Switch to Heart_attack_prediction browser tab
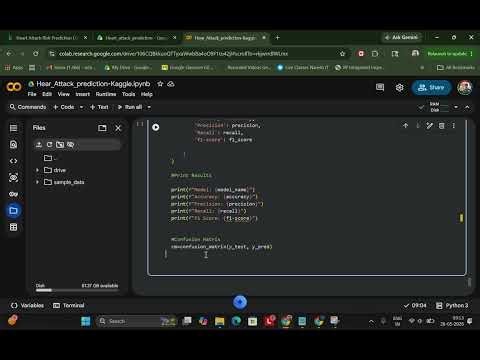The width and height of the screenshot is (480, 360). (x=137, y=38)
